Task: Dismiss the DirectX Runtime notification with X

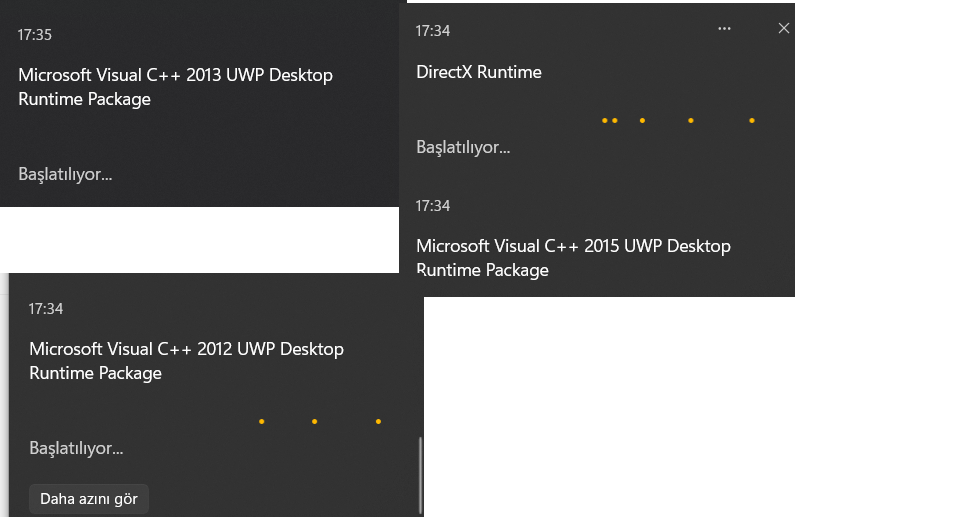Action: click(x=784, y=29)
